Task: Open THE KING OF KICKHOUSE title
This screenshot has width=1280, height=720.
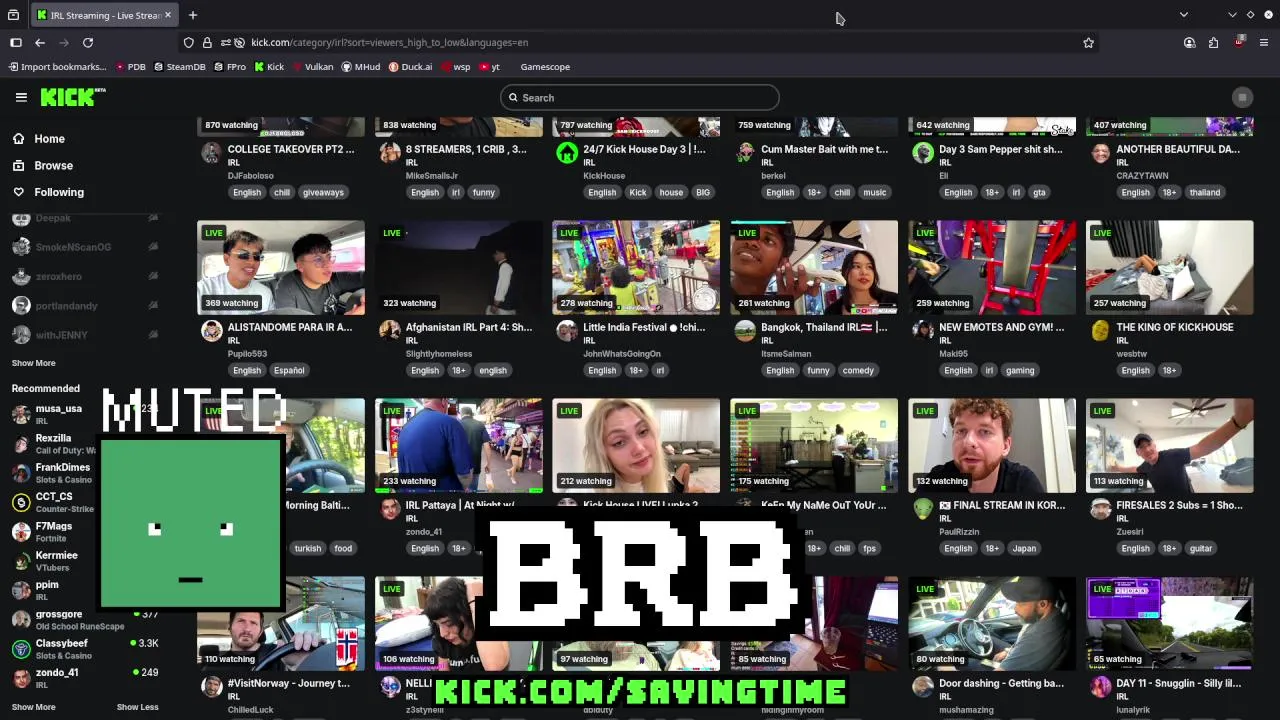Action: click(x=1175, y=327)
